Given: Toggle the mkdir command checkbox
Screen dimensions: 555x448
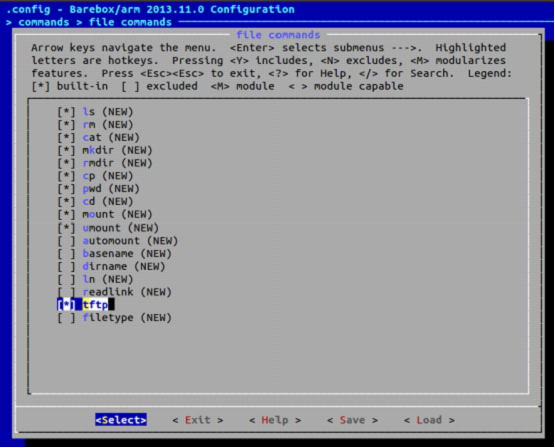Looking at the screenshot, I should click(x=66, y=150).
